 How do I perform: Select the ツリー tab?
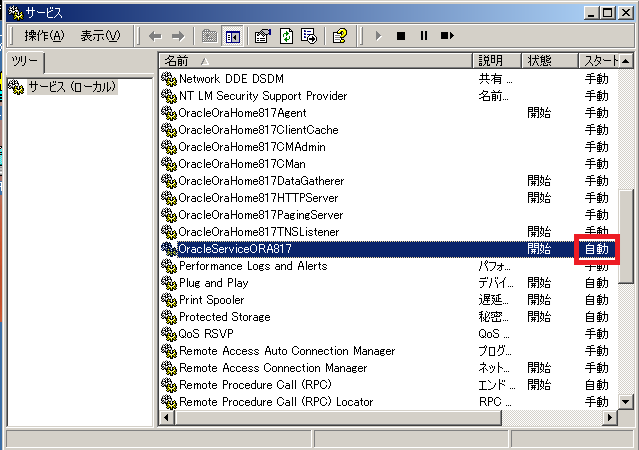click(25, 62)
